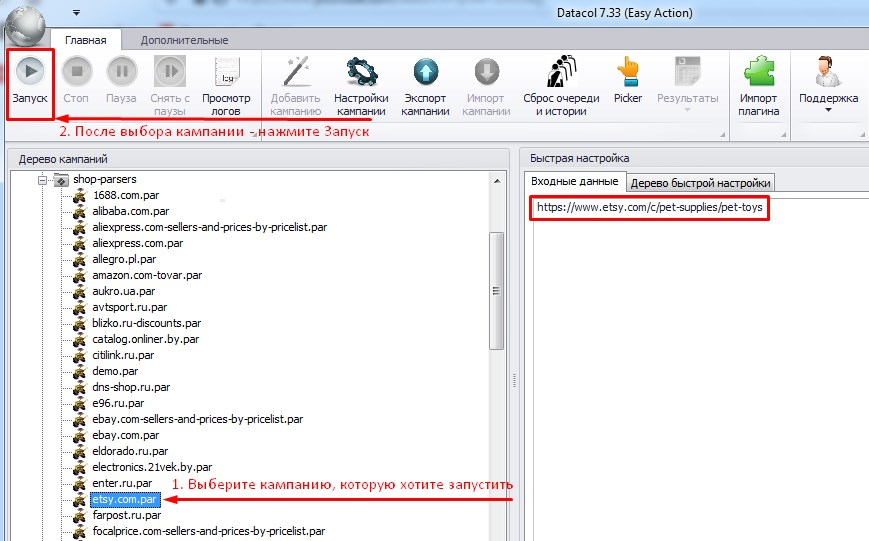869x541 pixels.
Task: Select farpost.ru.par campaign
Action: tap(126, 516)
